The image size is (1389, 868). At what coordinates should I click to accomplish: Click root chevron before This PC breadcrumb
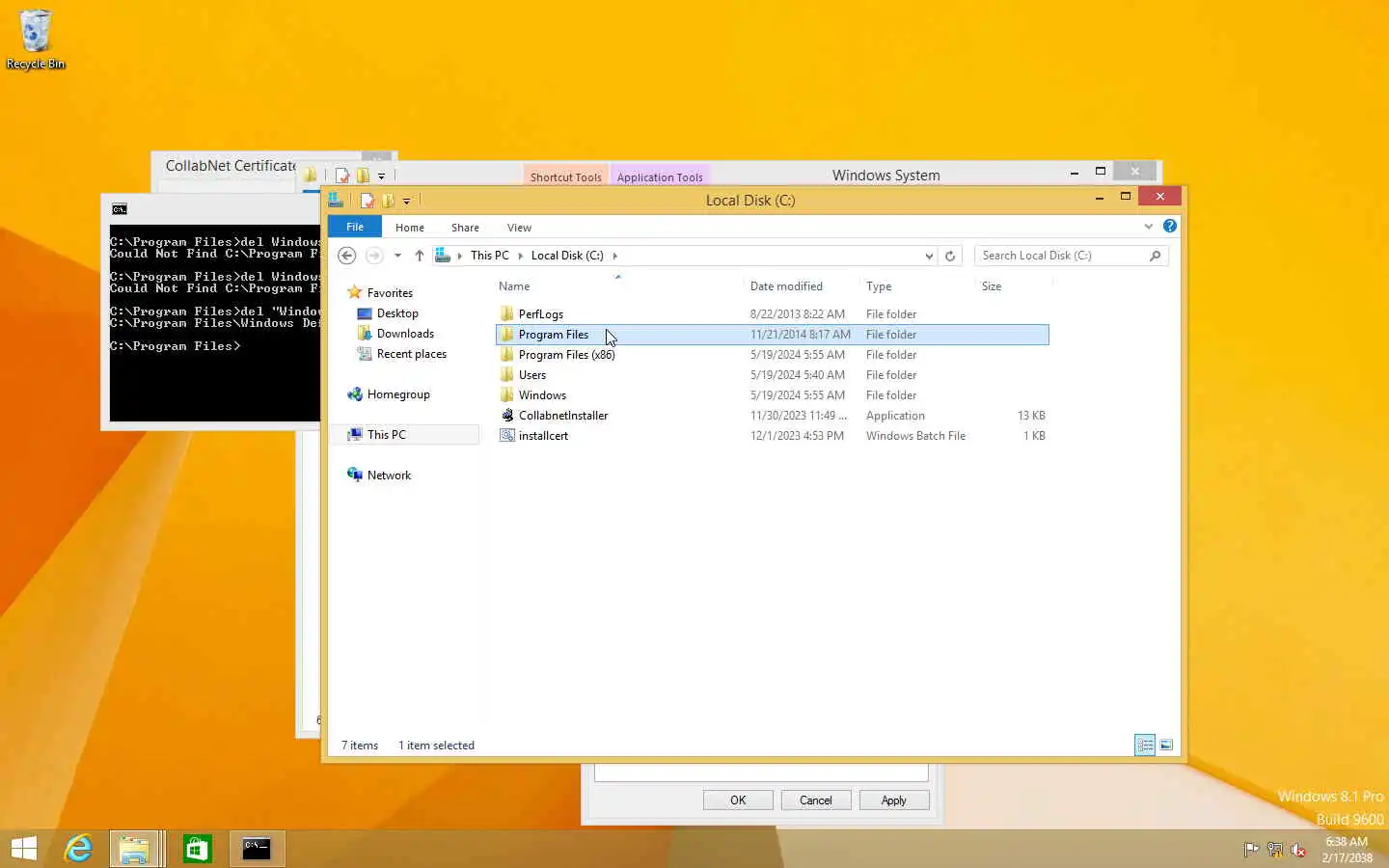(459, 256)
